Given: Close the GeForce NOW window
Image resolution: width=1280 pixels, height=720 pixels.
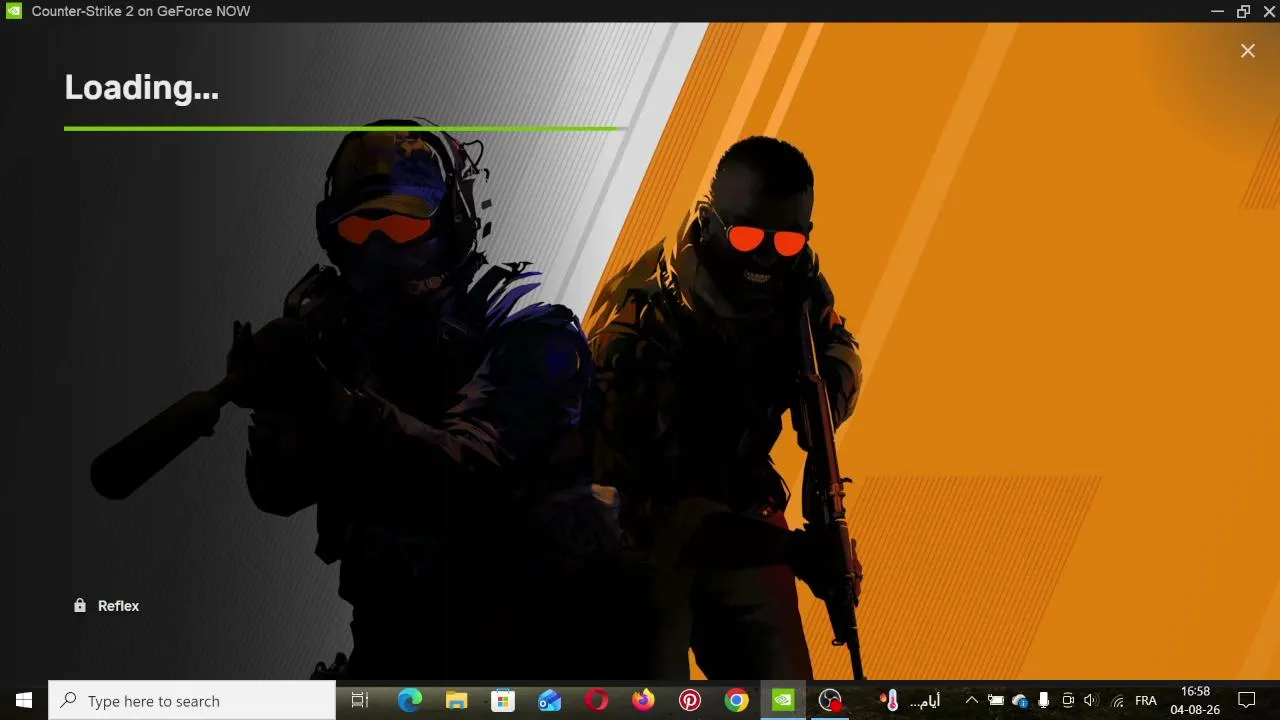Looking at the screenshot, I should coord(1270,11).
